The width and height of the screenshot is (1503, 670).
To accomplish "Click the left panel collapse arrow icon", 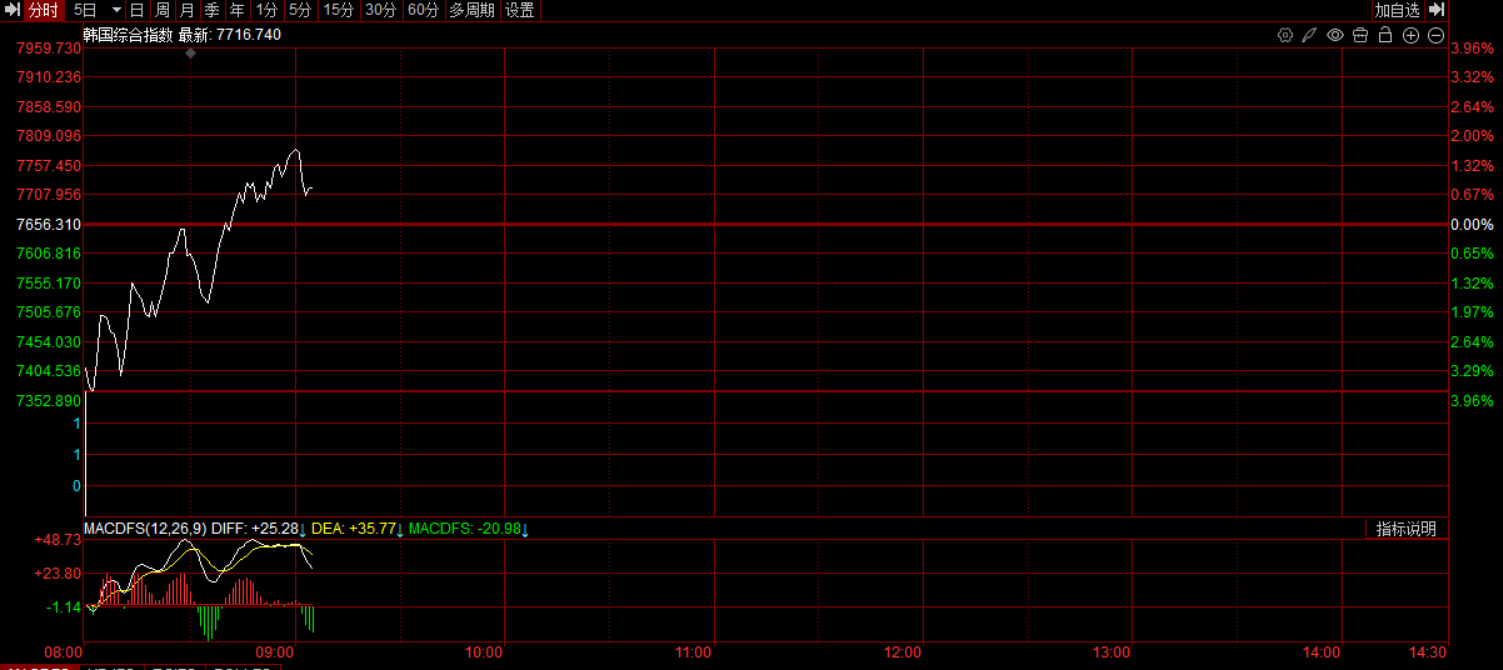I will [11, 10].
